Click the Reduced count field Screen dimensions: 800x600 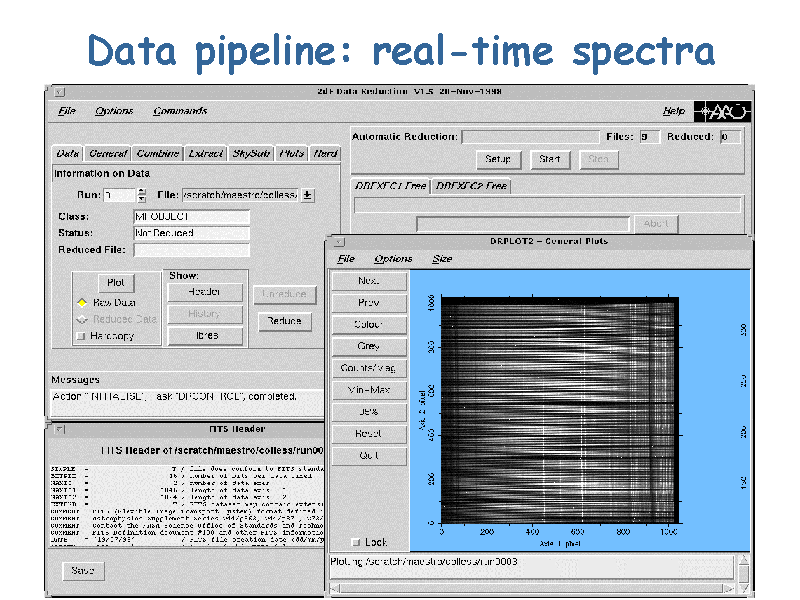(x=730, y=137)
